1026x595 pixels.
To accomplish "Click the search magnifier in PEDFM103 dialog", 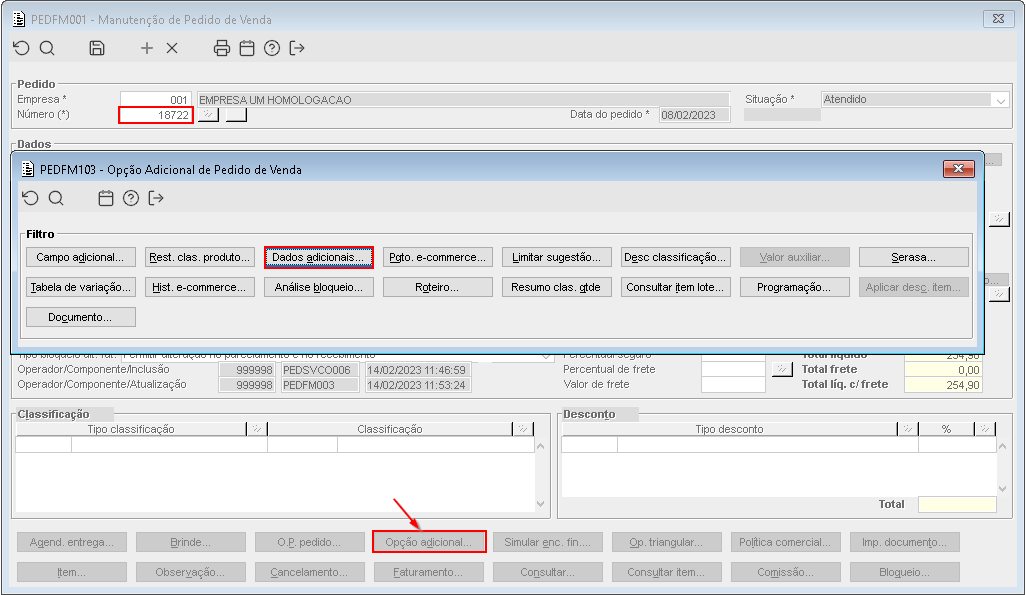I will click(x=56, y=198).
